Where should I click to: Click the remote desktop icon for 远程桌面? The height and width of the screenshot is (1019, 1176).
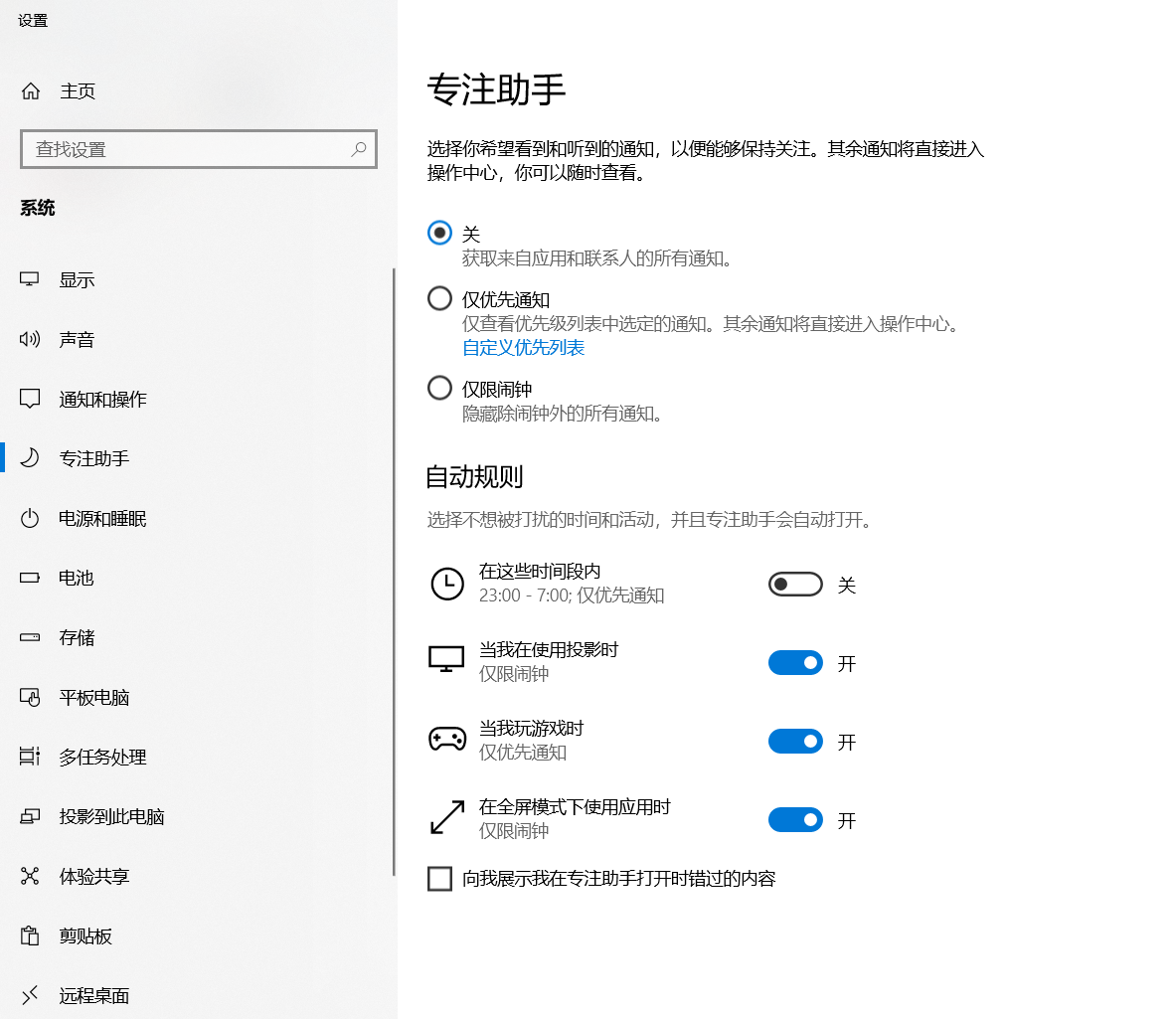pos(29,995)
